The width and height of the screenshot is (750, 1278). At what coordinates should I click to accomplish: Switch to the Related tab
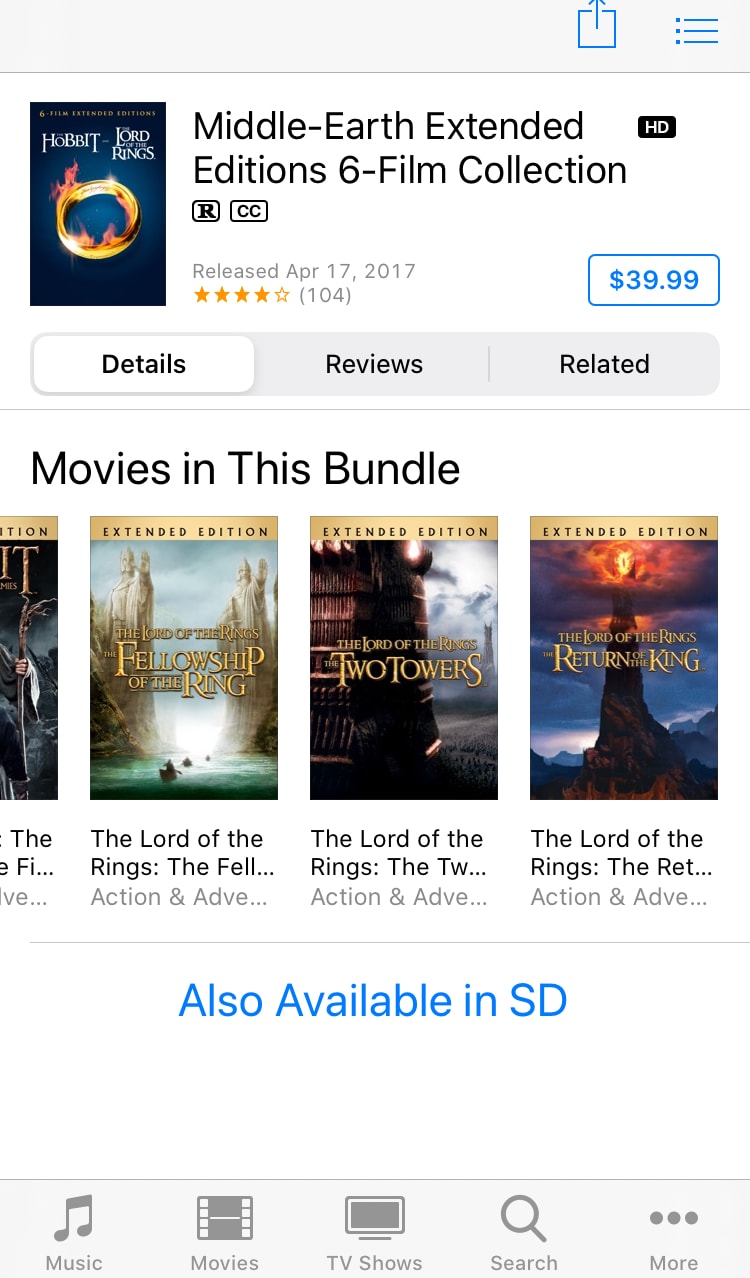tap(604, 364)
